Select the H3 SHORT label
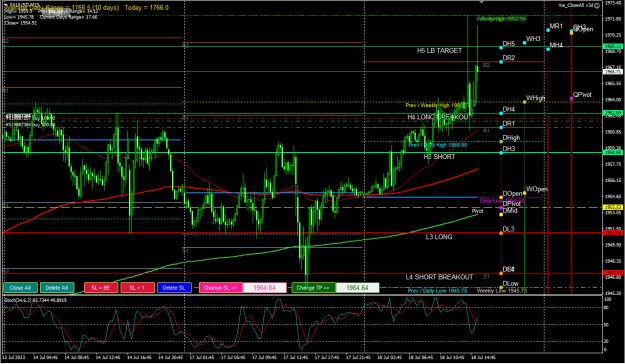Screen dimensions: 625x364 pyautogui.click(x=439, y=157)
